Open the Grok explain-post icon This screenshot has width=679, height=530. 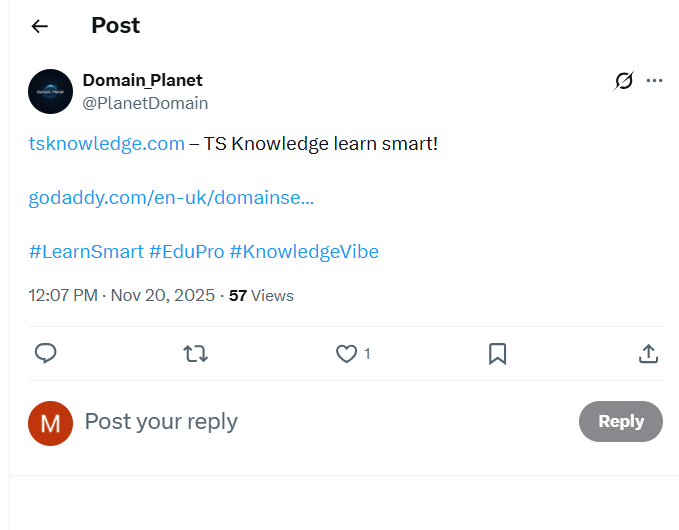coord(623,81)
